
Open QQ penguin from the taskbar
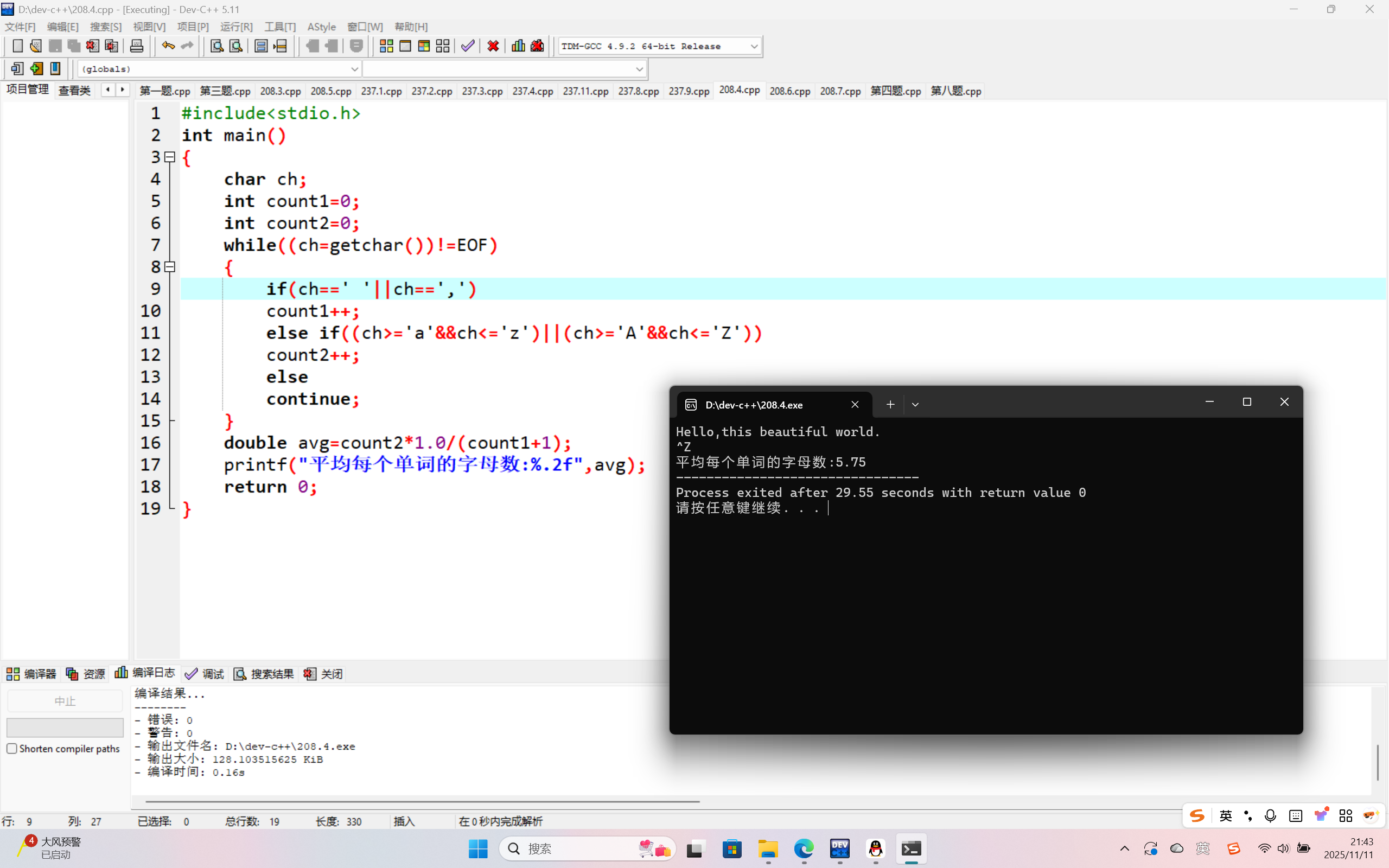[x=875, y=848]
